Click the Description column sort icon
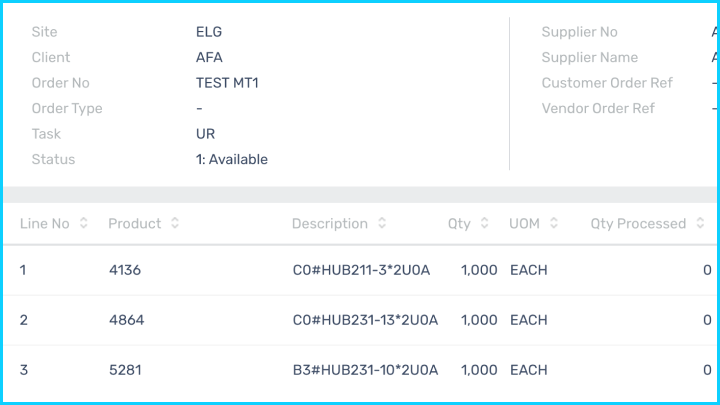The width and height of the screenshot is (720, 405). tap(382, 224)
